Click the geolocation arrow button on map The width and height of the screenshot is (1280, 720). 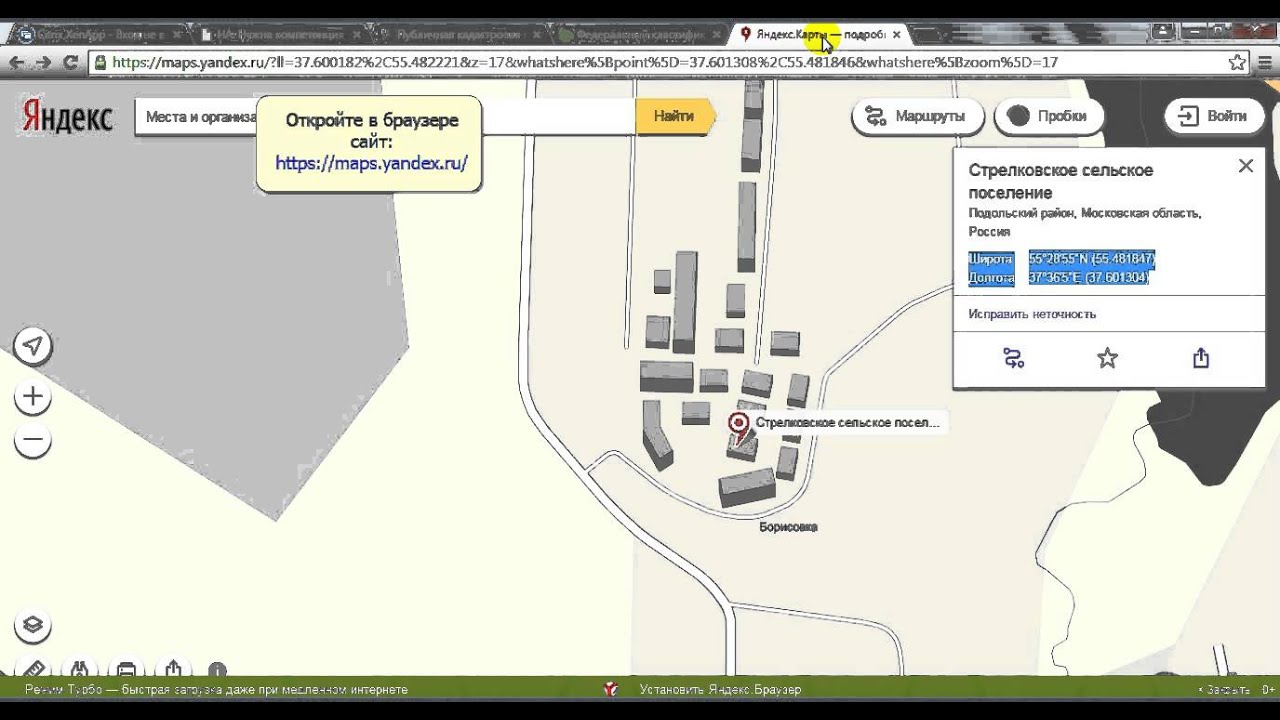(33, 346)
